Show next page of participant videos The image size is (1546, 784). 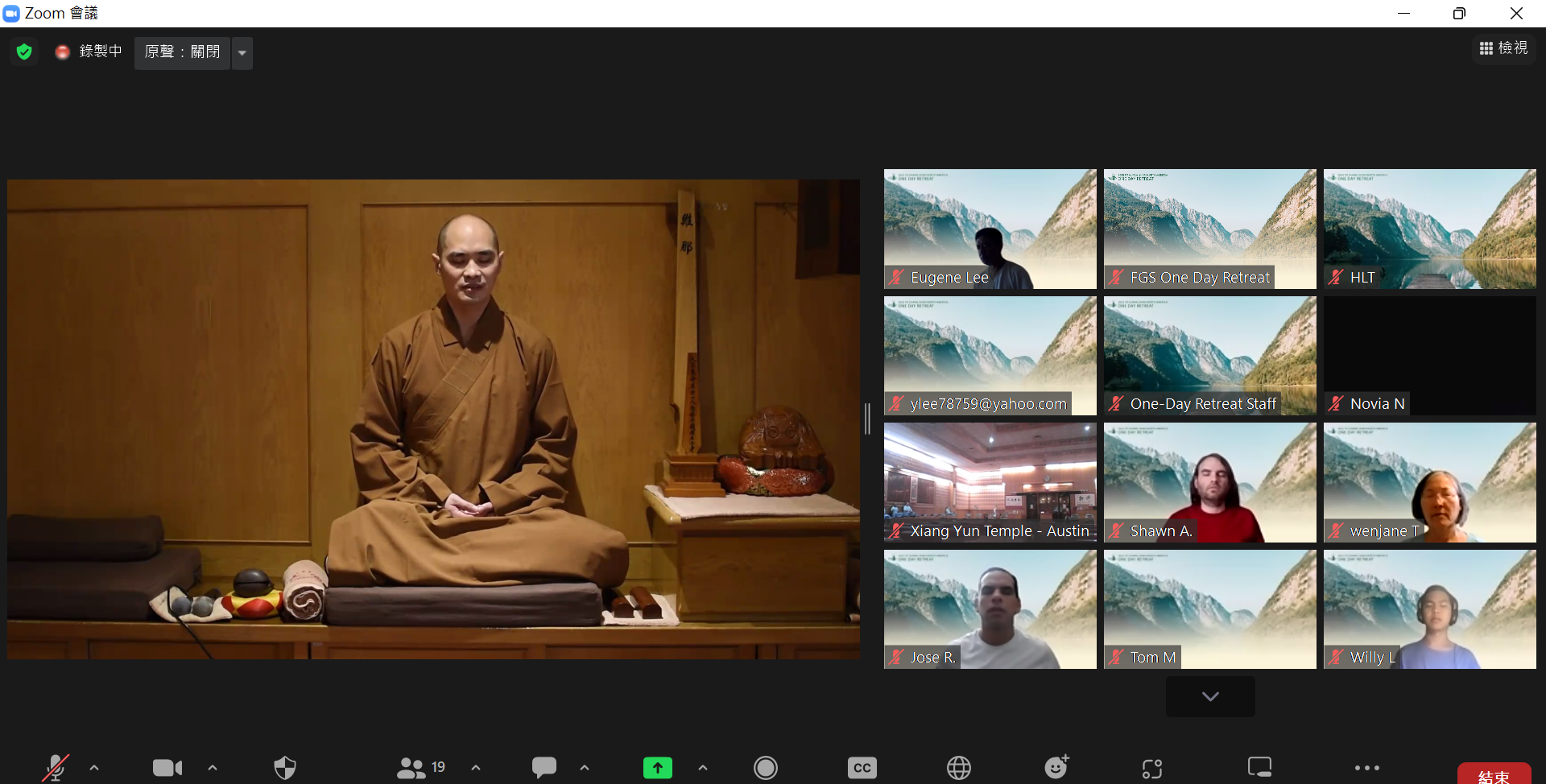pyautogui.click(x=1209, y=696)
